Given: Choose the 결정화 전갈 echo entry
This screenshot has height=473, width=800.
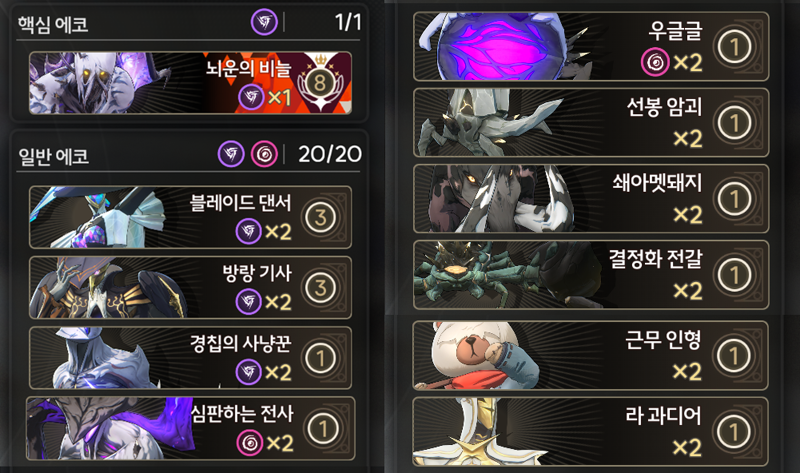Looking at the screenshot, I should 591,275.
